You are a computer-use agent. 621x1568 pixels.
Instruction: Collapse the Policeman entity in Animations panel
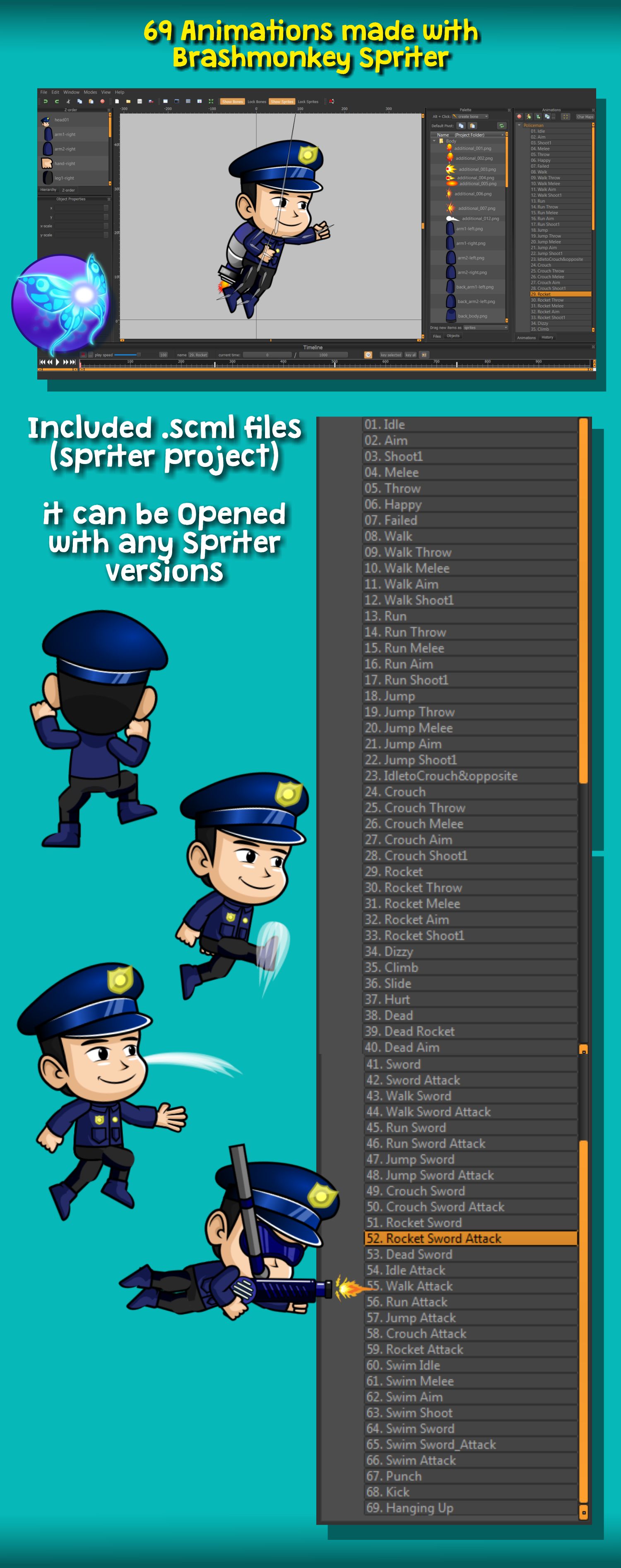519,125
